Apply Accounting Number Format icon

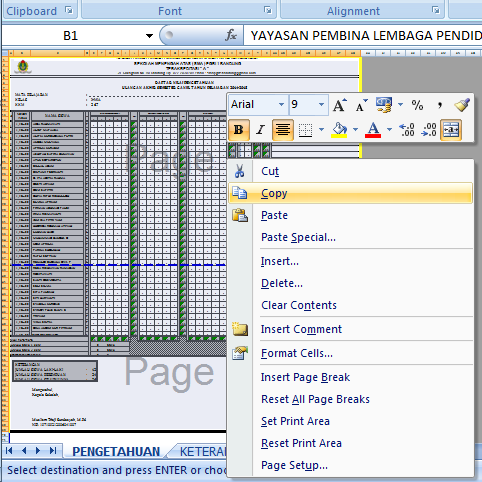click(x=384, y=105)
